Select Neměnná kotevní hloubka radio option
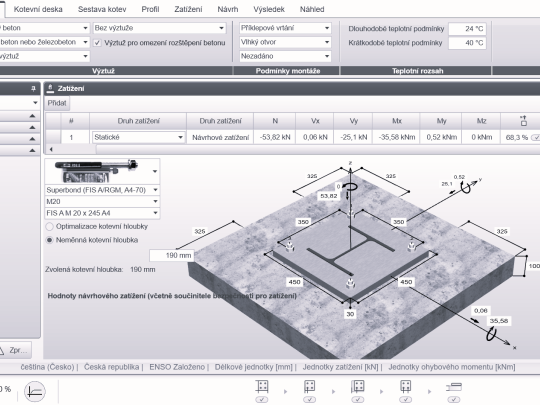540x405 pixels. 50,240
